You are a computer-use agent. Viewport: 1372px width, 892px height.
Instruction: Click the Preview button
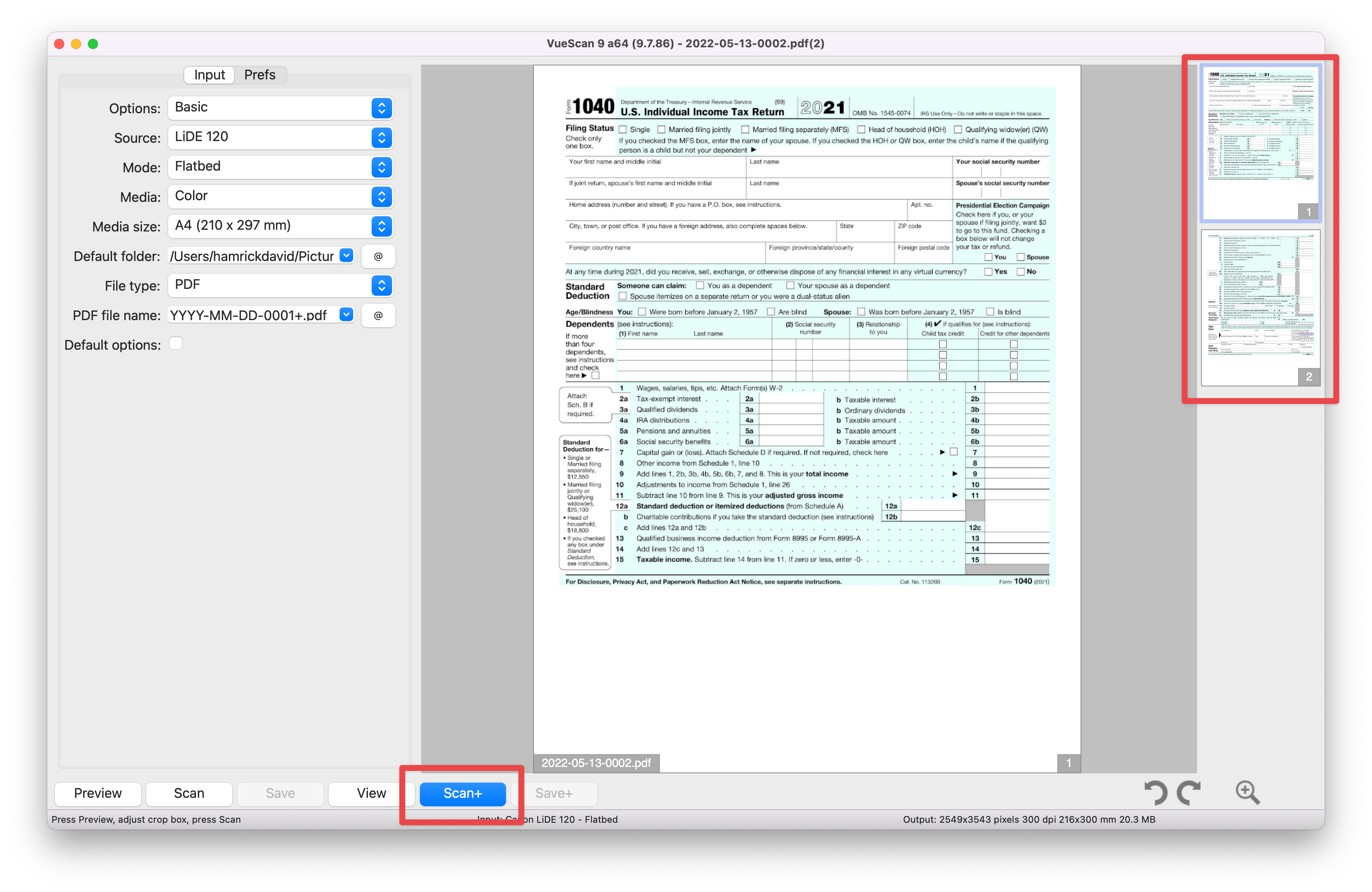coord(98,794)
